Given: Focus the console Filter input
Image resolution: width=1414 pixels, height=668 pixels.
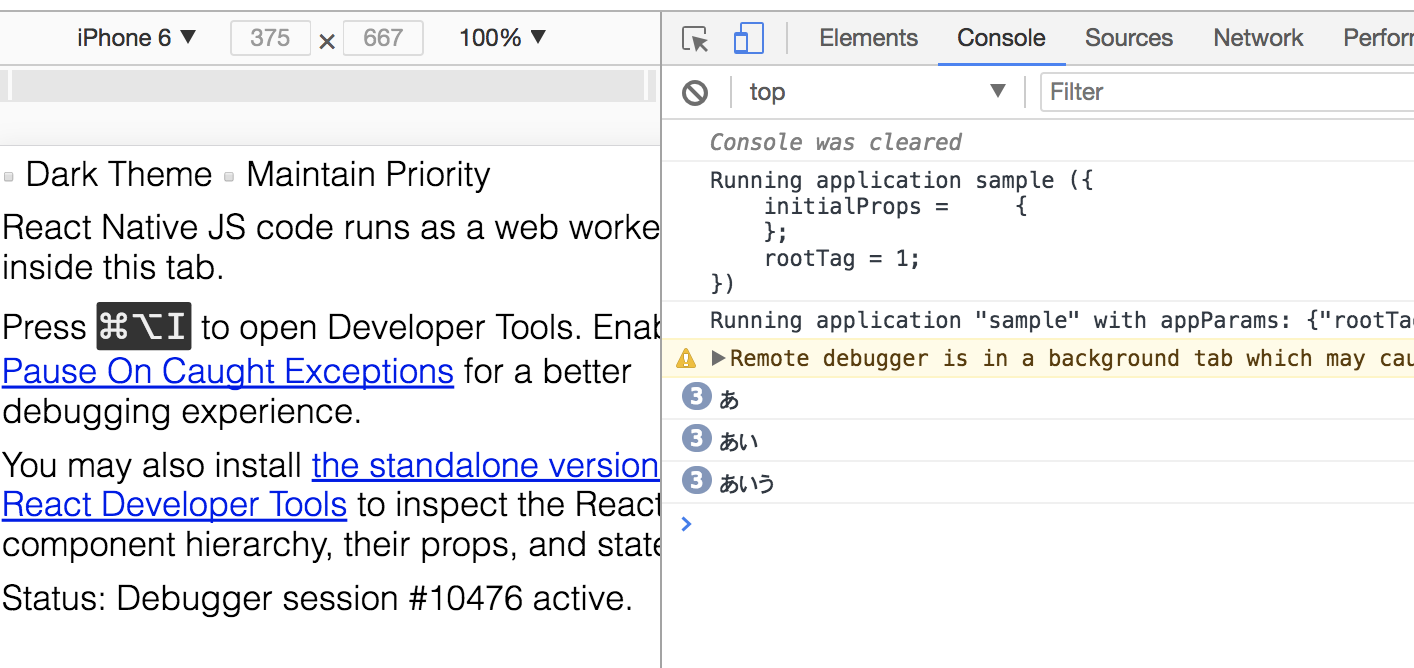Looking at the screenshot, I should tap(1227, 92).
